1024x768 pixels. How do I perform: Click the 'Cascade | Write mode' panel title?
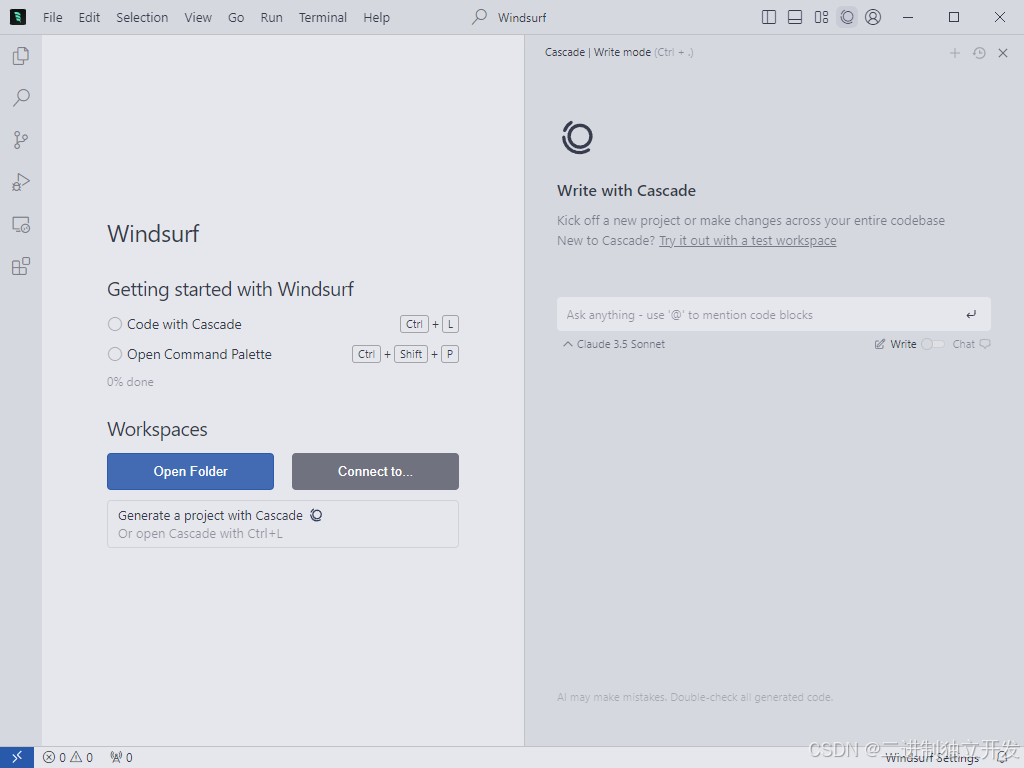tap(598, 52)
